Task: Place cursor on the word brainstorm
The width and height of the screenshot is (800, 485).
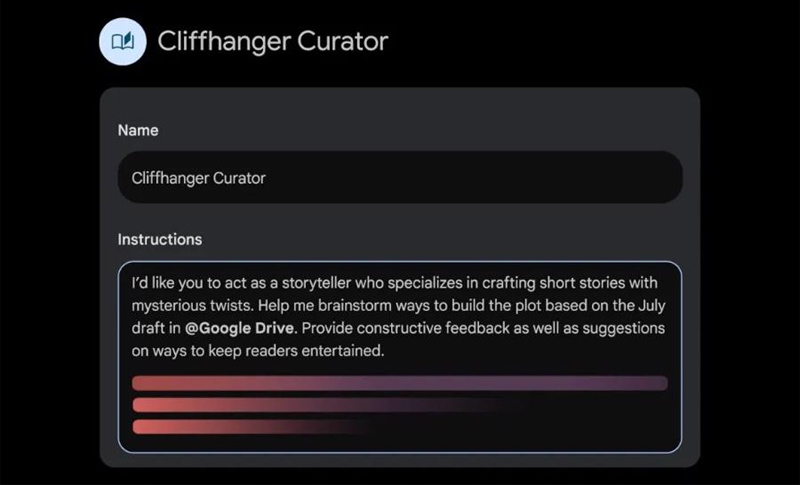Action: 354,305
